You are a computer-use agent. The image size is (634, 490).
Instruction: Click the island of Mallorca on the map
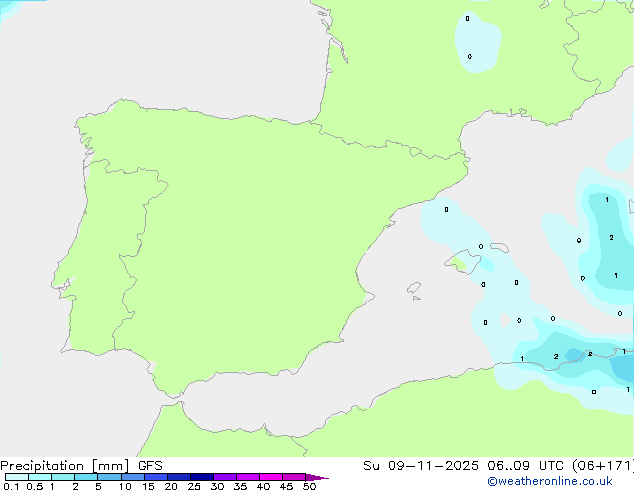click(463, 263)
